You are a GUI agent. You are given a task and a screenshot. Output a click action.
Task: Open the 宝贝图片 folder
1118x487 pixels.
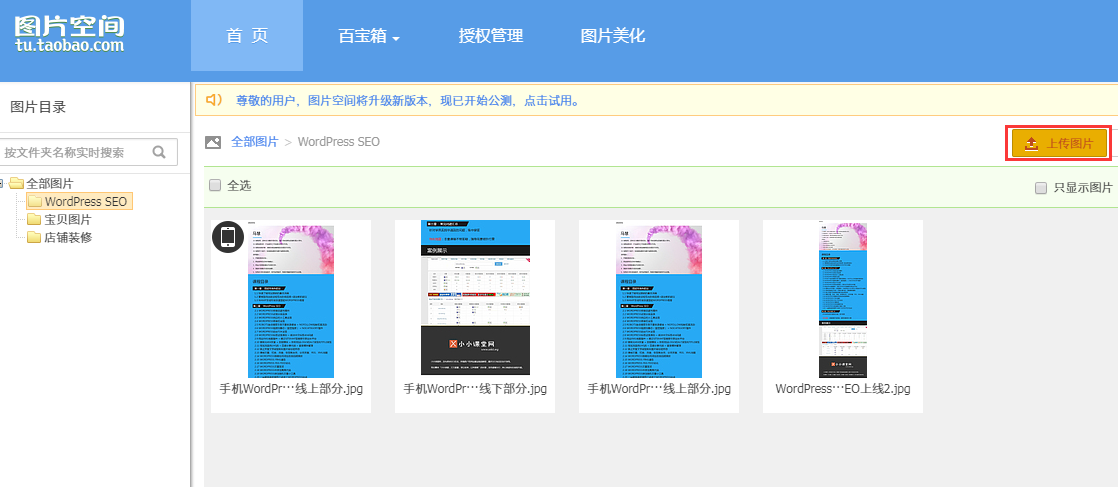tap(67, 220)
